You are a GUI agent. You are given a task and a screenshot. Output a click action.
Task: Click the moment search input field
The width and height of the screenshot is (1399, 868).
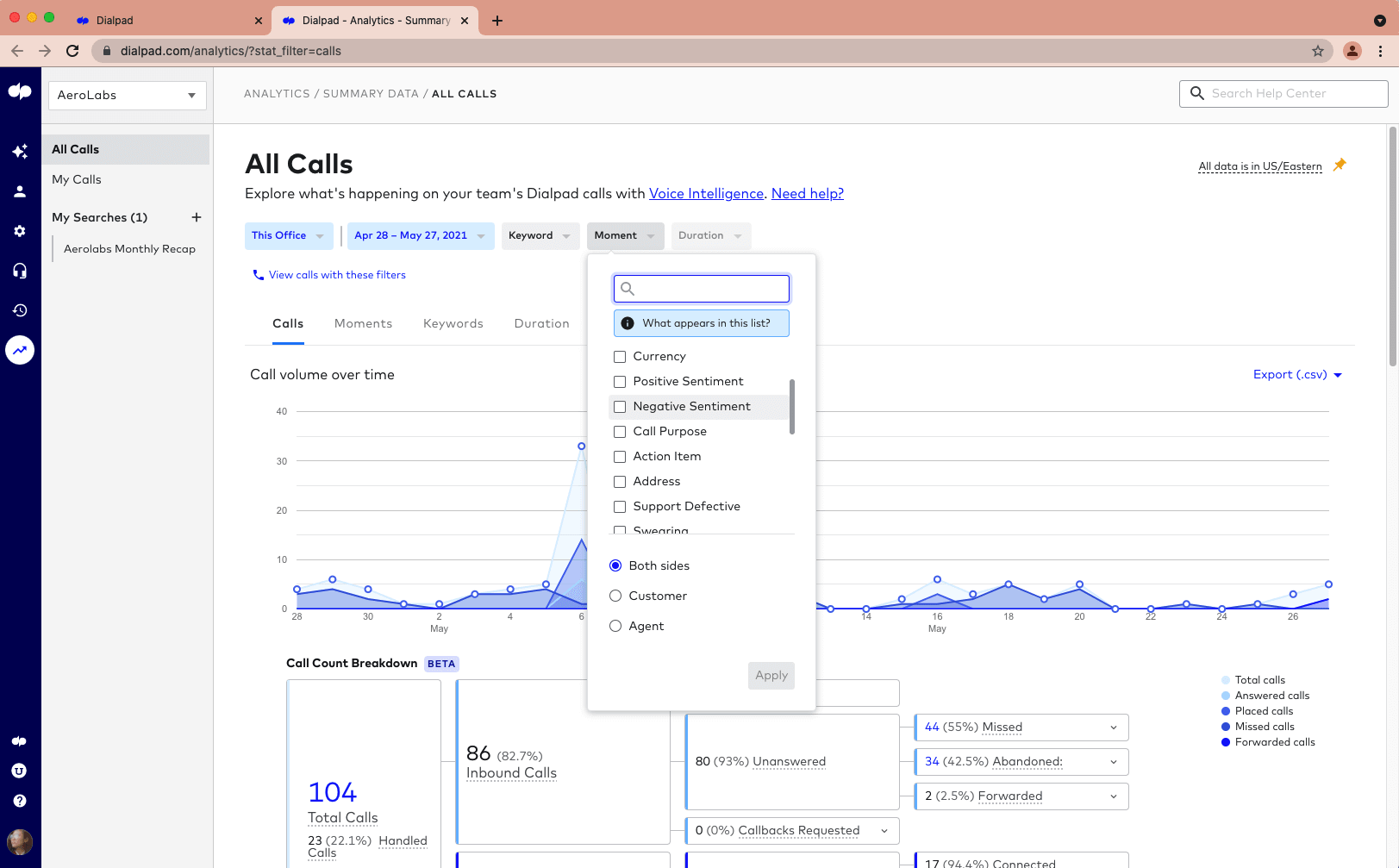click(702, 289)
